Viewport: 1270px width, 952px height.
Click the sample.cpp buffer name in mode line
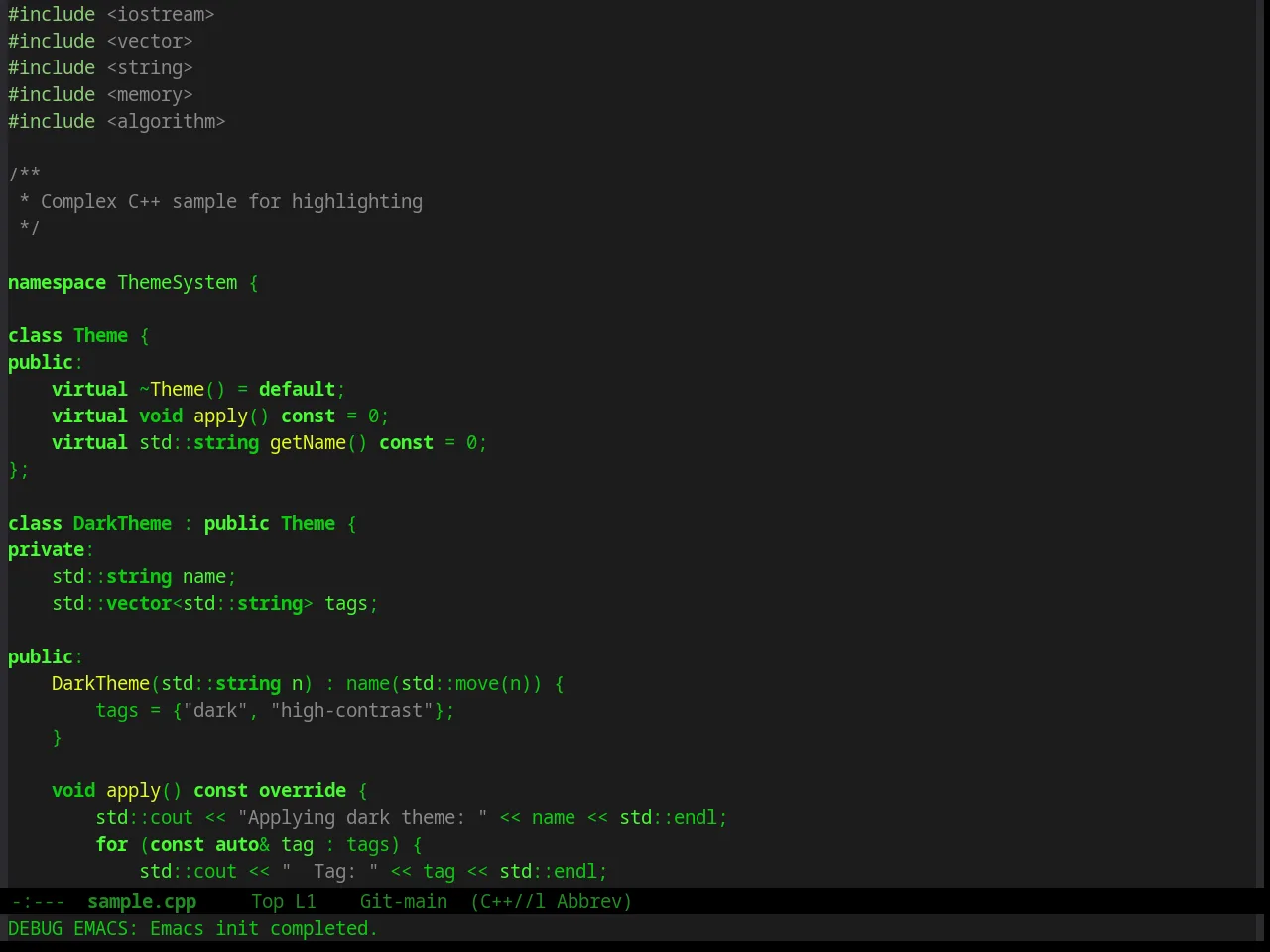click(x=142, y=901)
